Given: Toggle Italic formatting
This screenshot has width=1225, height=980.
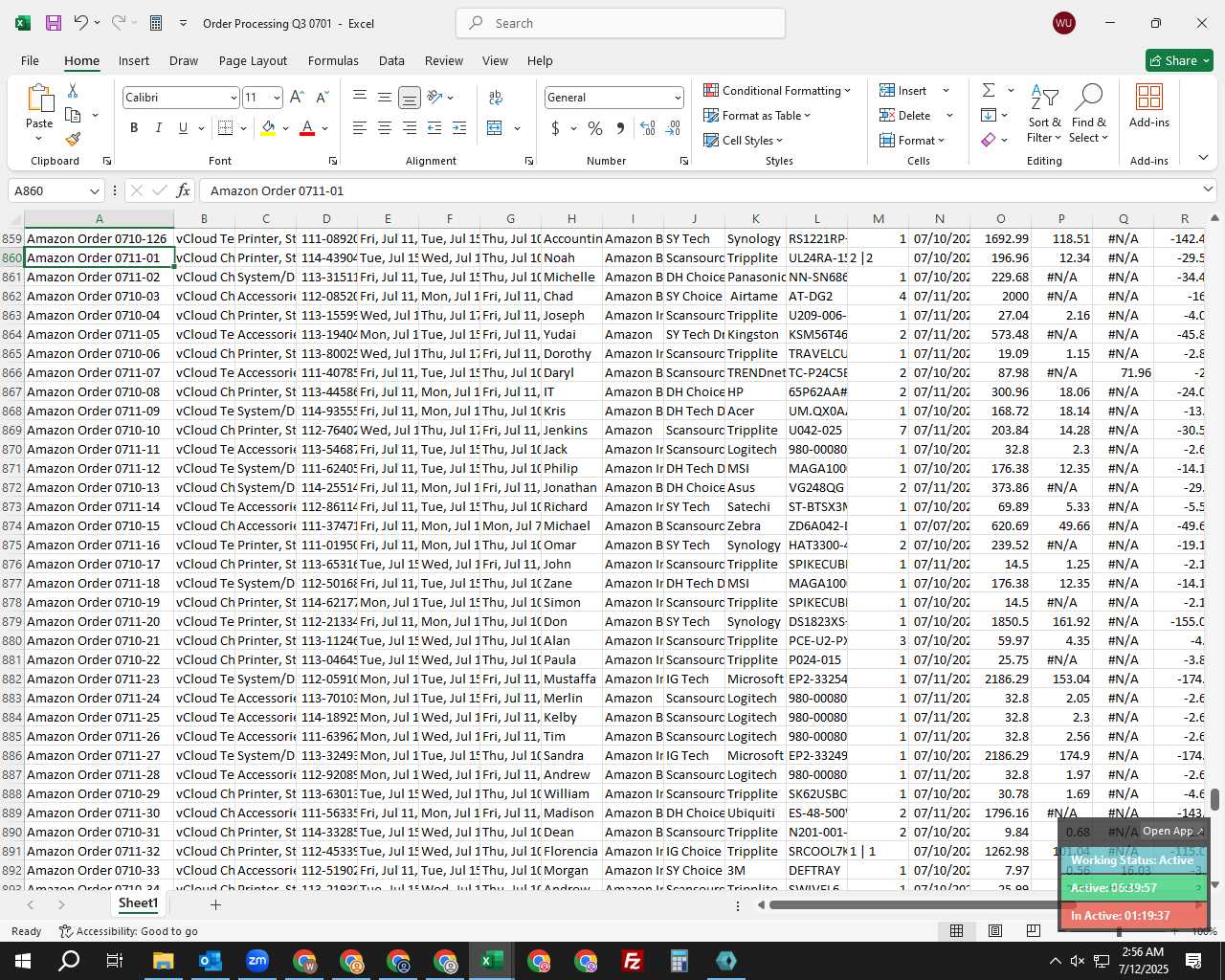Looking at the screenshot, I should tap(158, 128).
